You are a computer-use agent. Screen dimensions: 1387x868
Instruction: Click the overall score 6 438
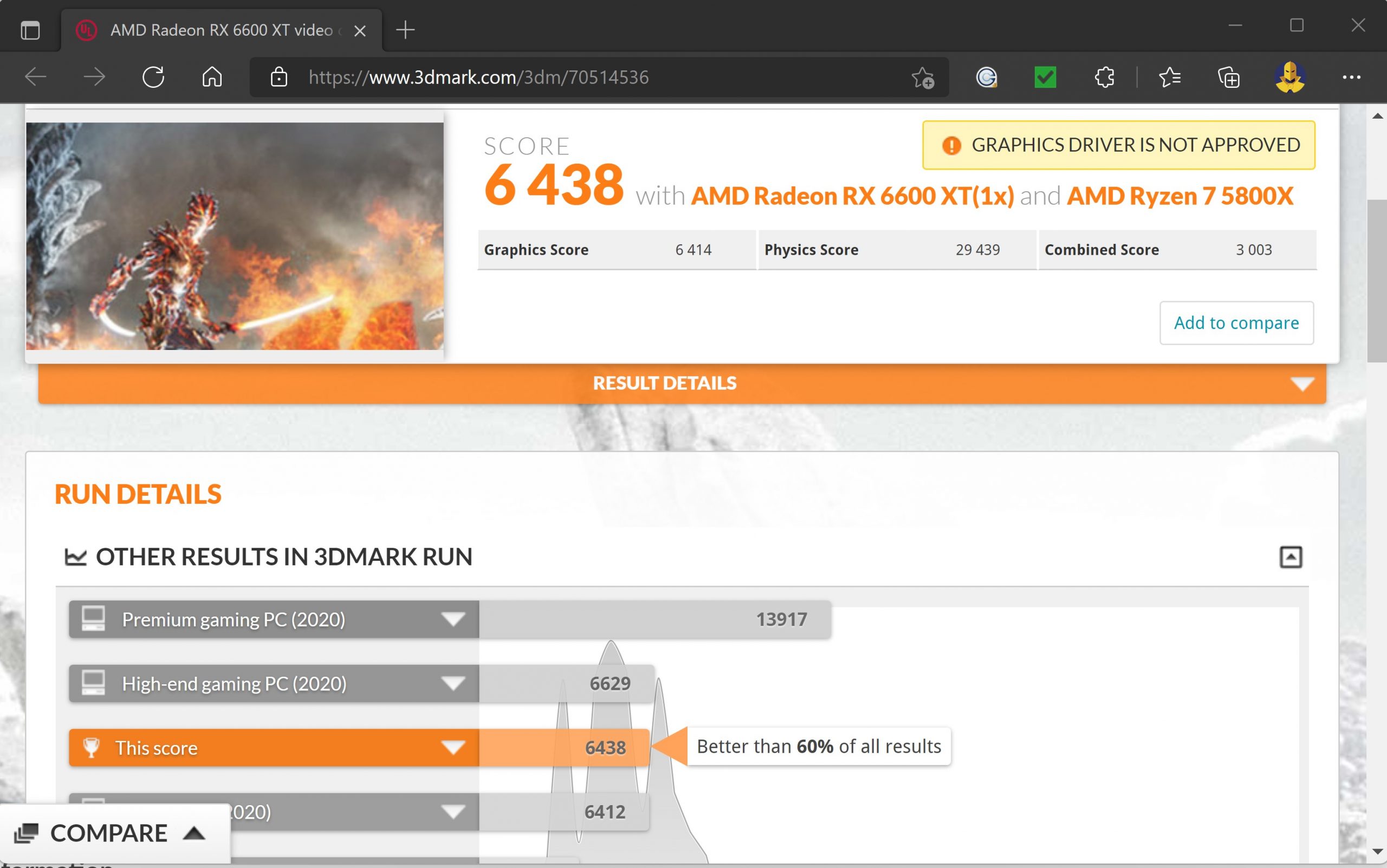pyautogui.click(x=553, y=184)
